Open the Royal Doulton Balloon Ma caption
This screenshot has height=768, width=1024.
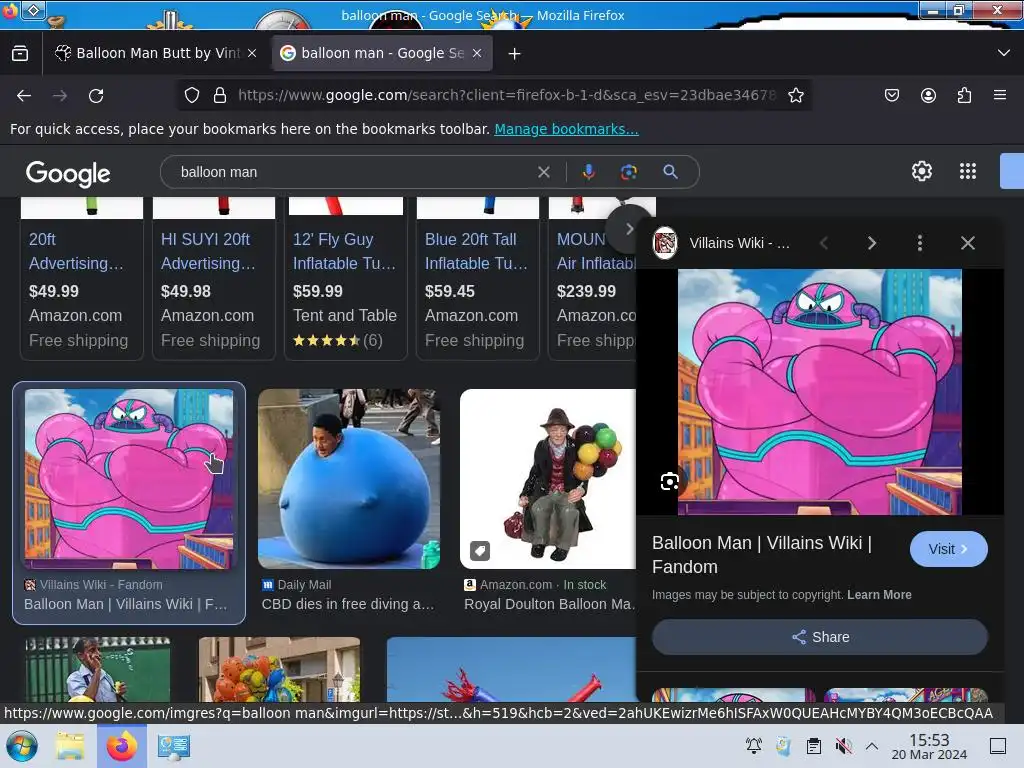(x=549, y=604)
